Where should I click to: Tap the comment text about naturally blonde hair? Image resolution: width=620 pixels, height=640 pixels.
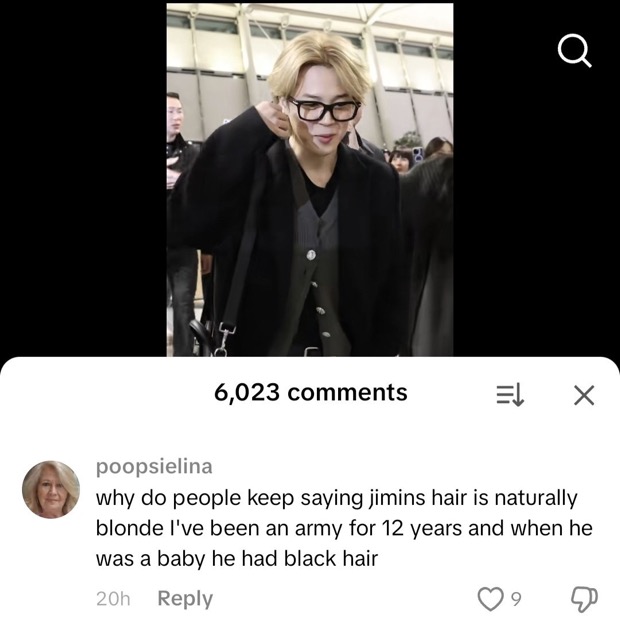(x=344, y=528)
